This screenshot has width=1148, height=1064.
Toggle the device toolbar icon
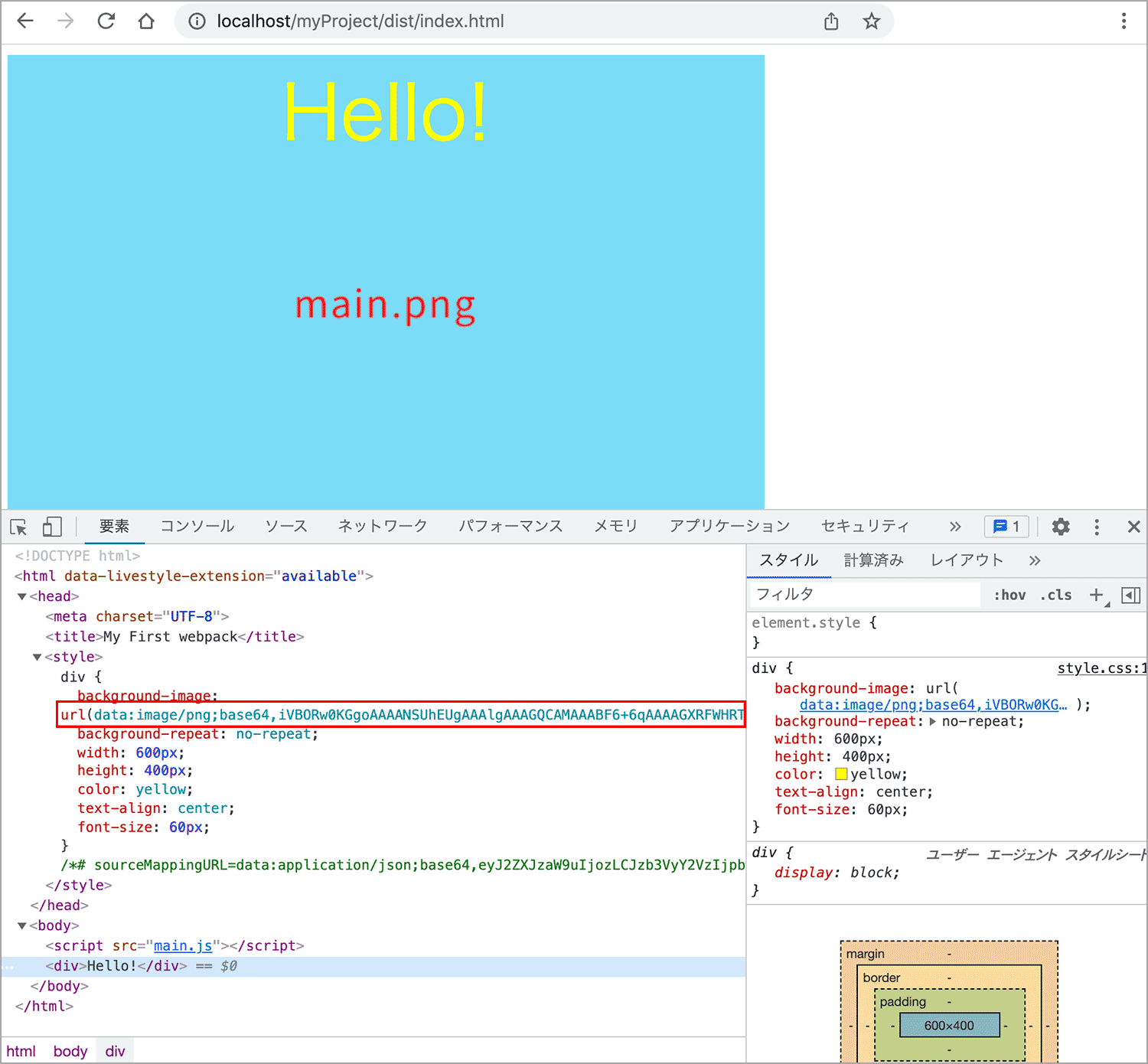point(52,527)
